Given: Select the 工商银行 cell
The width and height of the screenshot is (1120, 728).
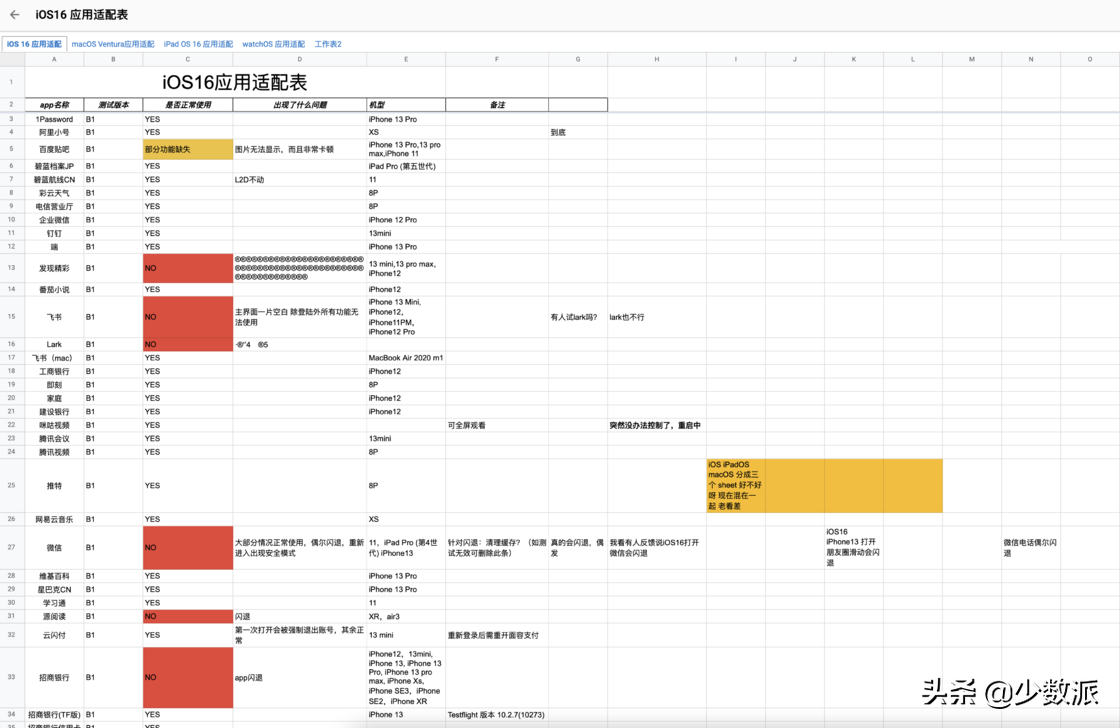Looking at the screenshot, I should coord(54,372).
